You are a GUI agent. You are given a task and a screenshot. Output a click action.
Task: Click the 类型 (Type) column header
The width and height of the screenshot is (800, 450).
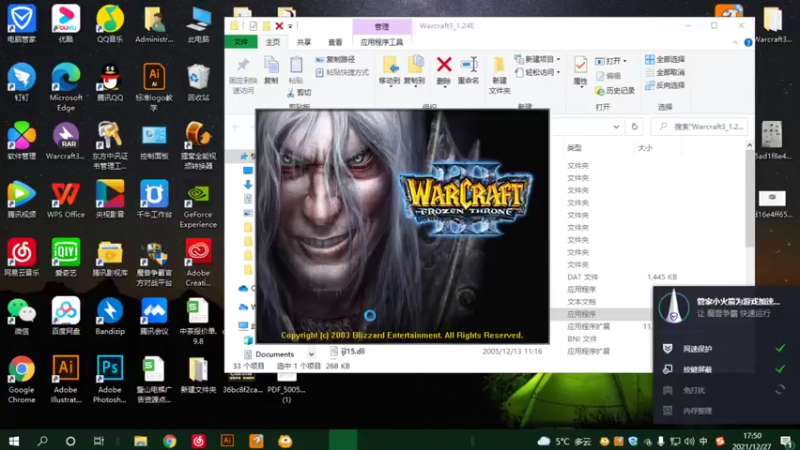574,147
